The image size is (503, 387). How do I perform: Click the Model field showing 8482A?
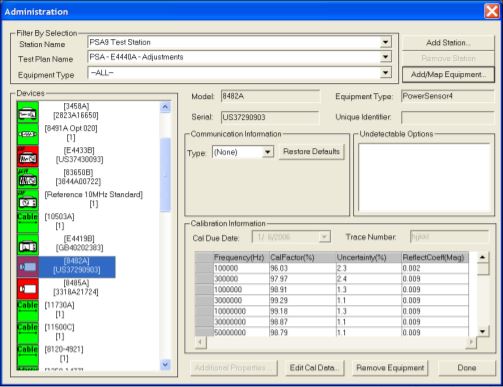pos(270,96)
